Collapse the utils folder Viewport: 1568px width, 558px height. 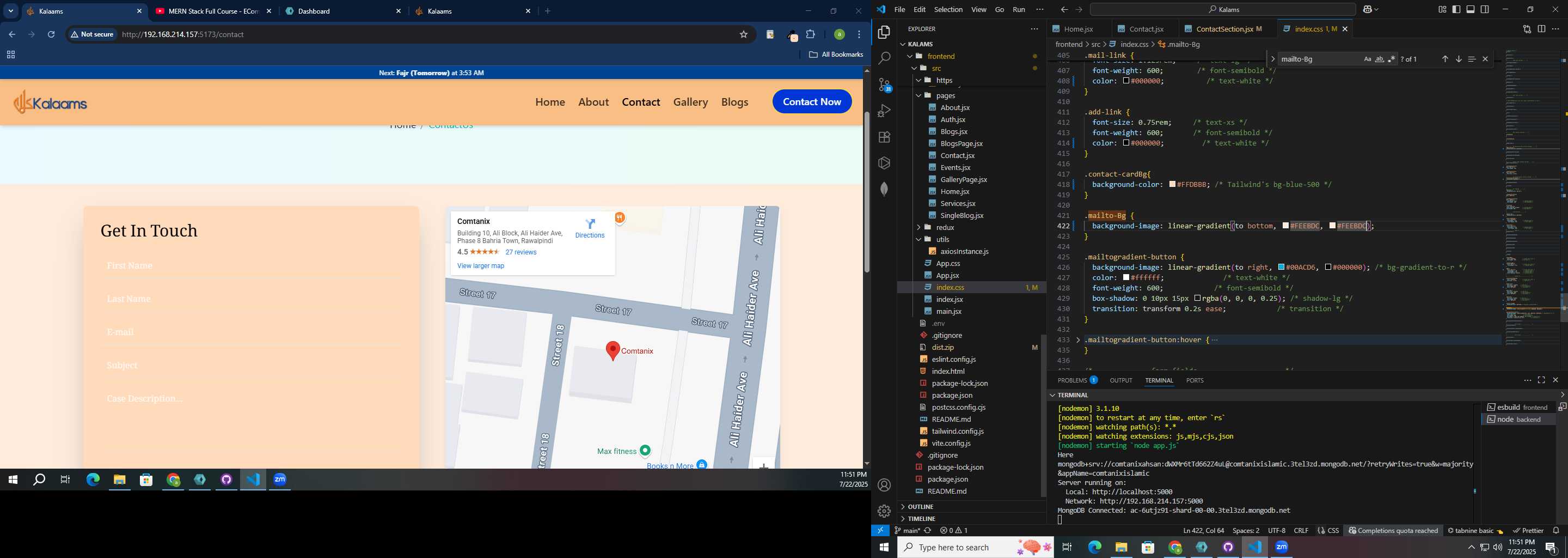coord(919,239)
